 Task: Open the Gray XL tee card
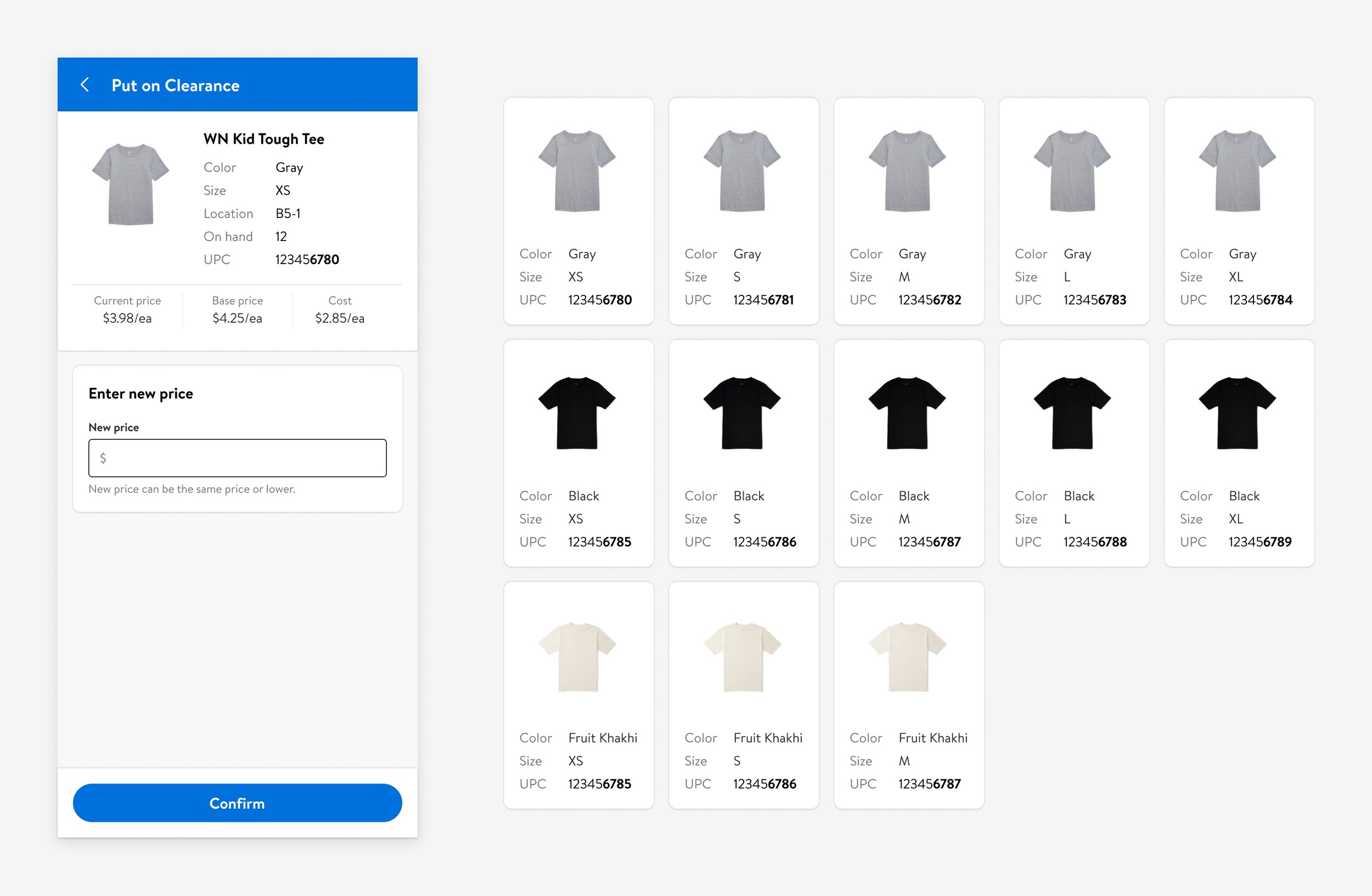[1239, 211]
